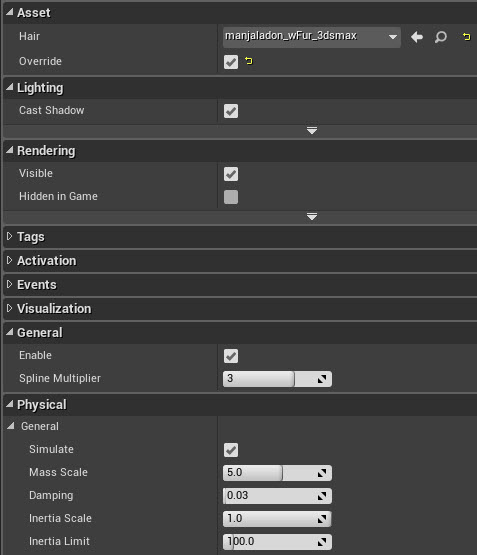Click Inertia Limit field's arrow icon
Viewport: 477px width, 555px height.
point(322,542)
